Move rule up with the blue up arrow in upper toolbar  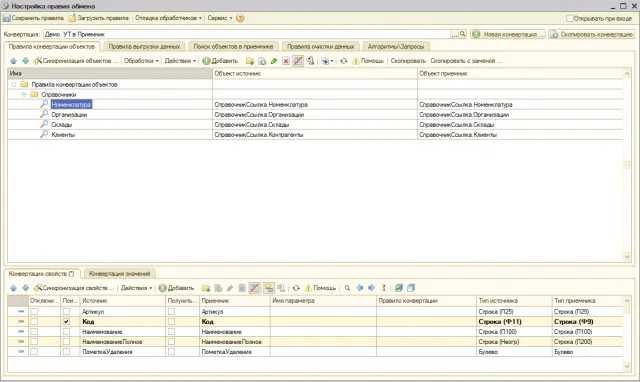[x=13, y=61]
